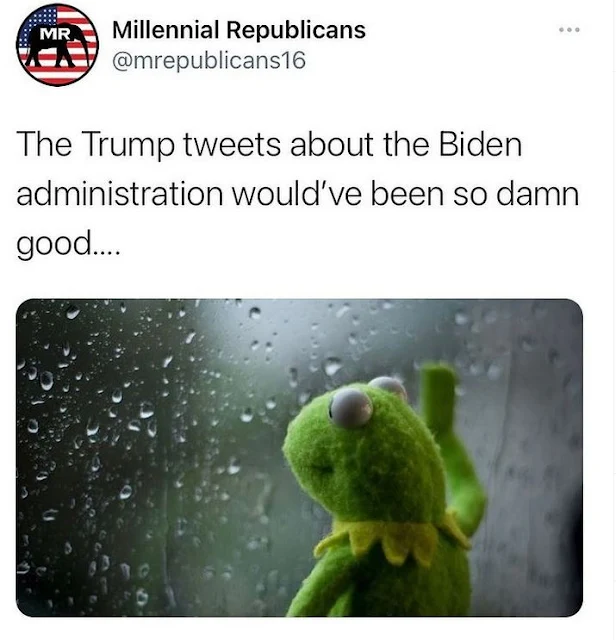Click the Millennial Republicans profile avatar
The height and width of the screenshot is (640, 616).
click(x=57, y=44)
